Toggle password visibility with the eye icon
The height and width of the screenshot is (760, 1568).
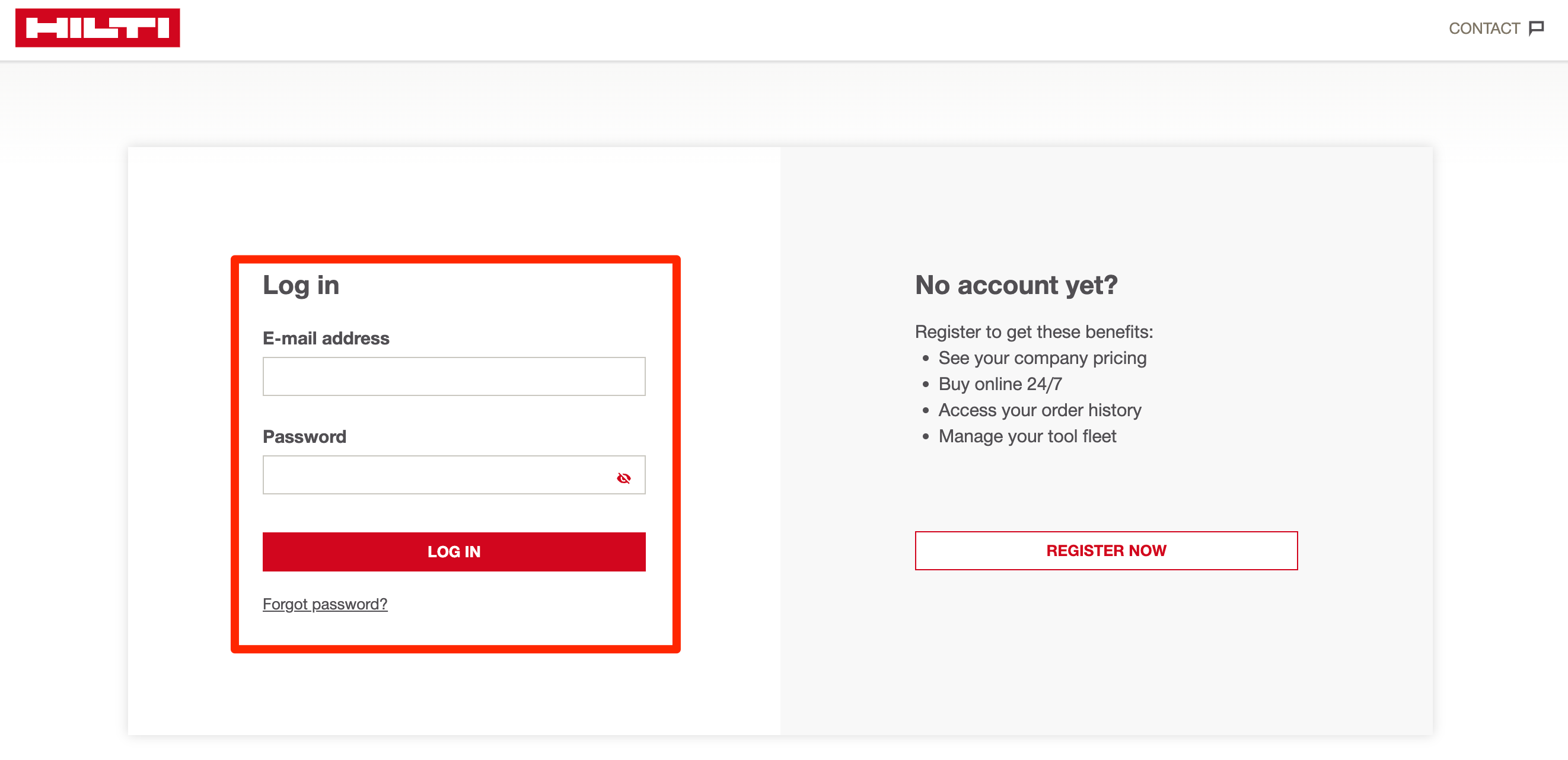click(x=623, y=478)
